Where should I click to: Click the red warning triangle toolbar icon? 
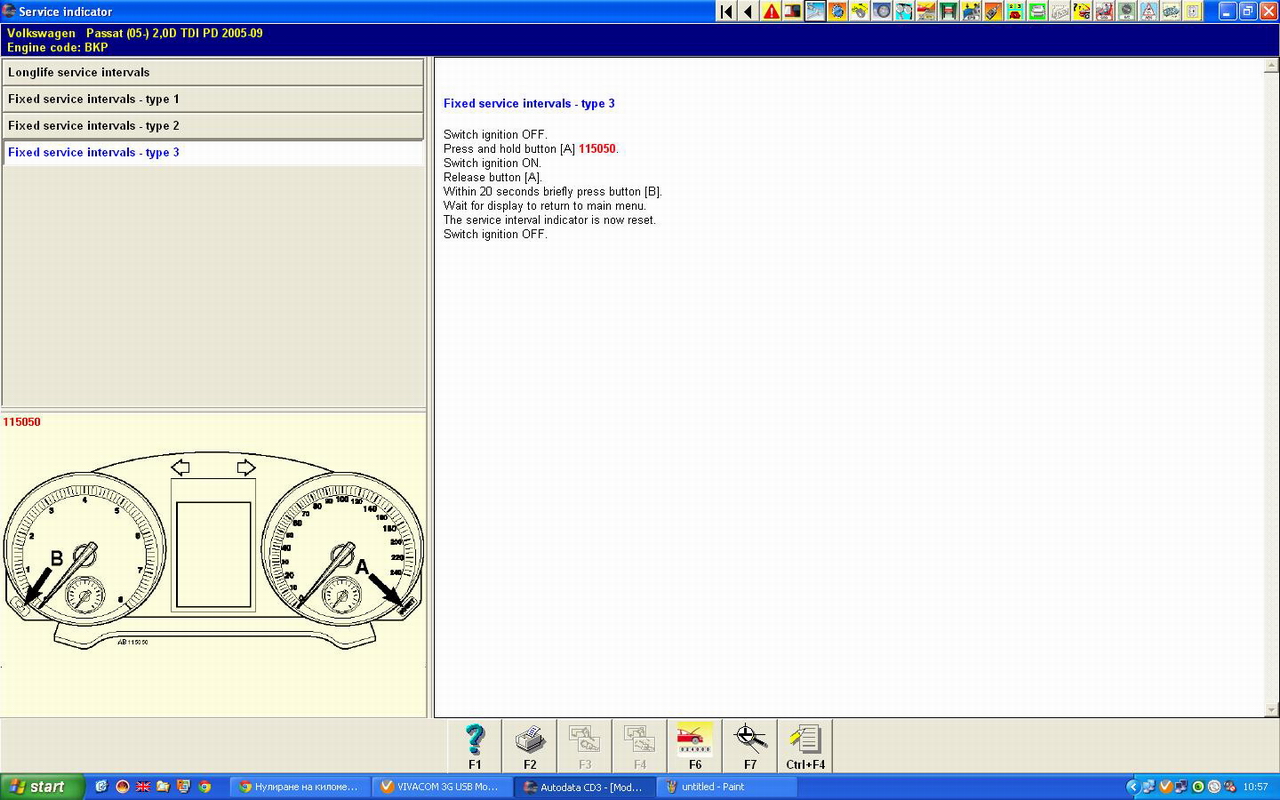(771, 11)
